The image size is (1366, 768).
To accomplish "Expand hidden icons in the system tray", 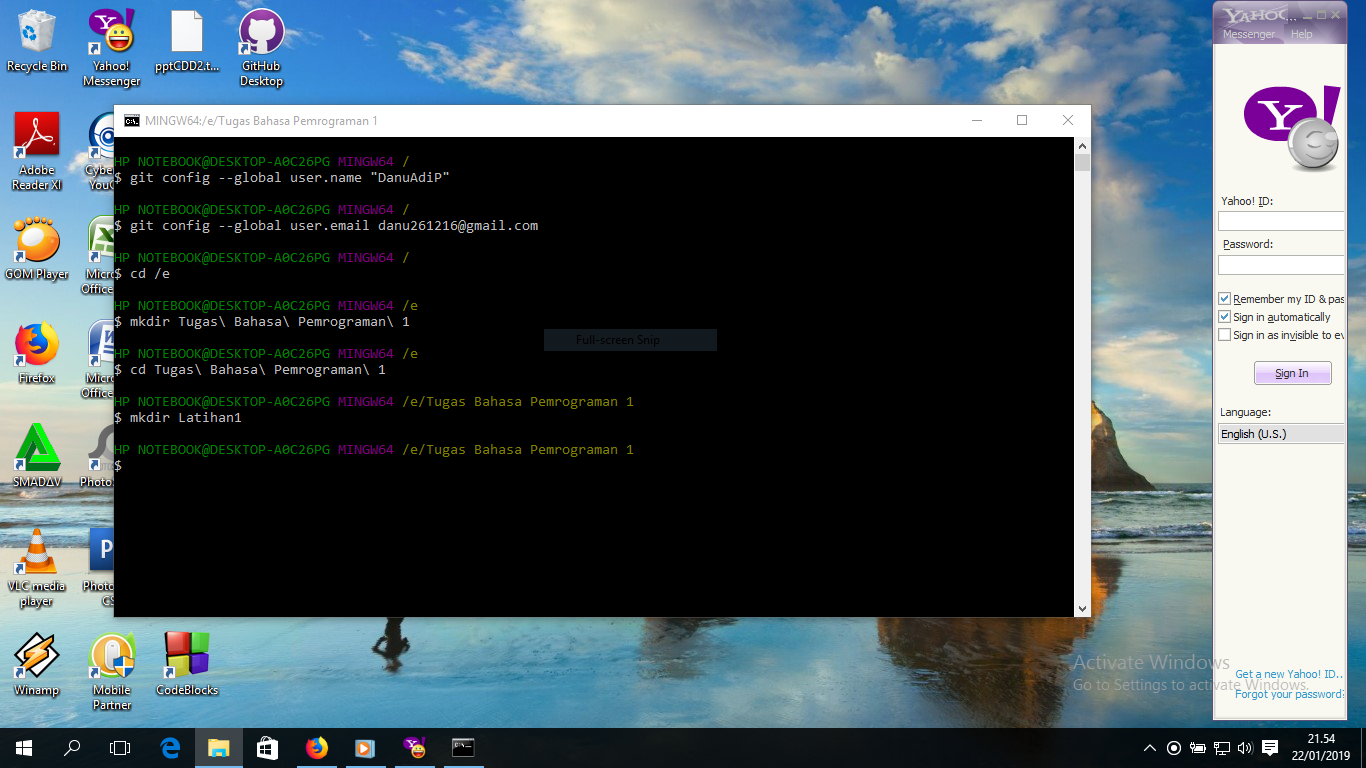I will click(x=1149, y=747).
